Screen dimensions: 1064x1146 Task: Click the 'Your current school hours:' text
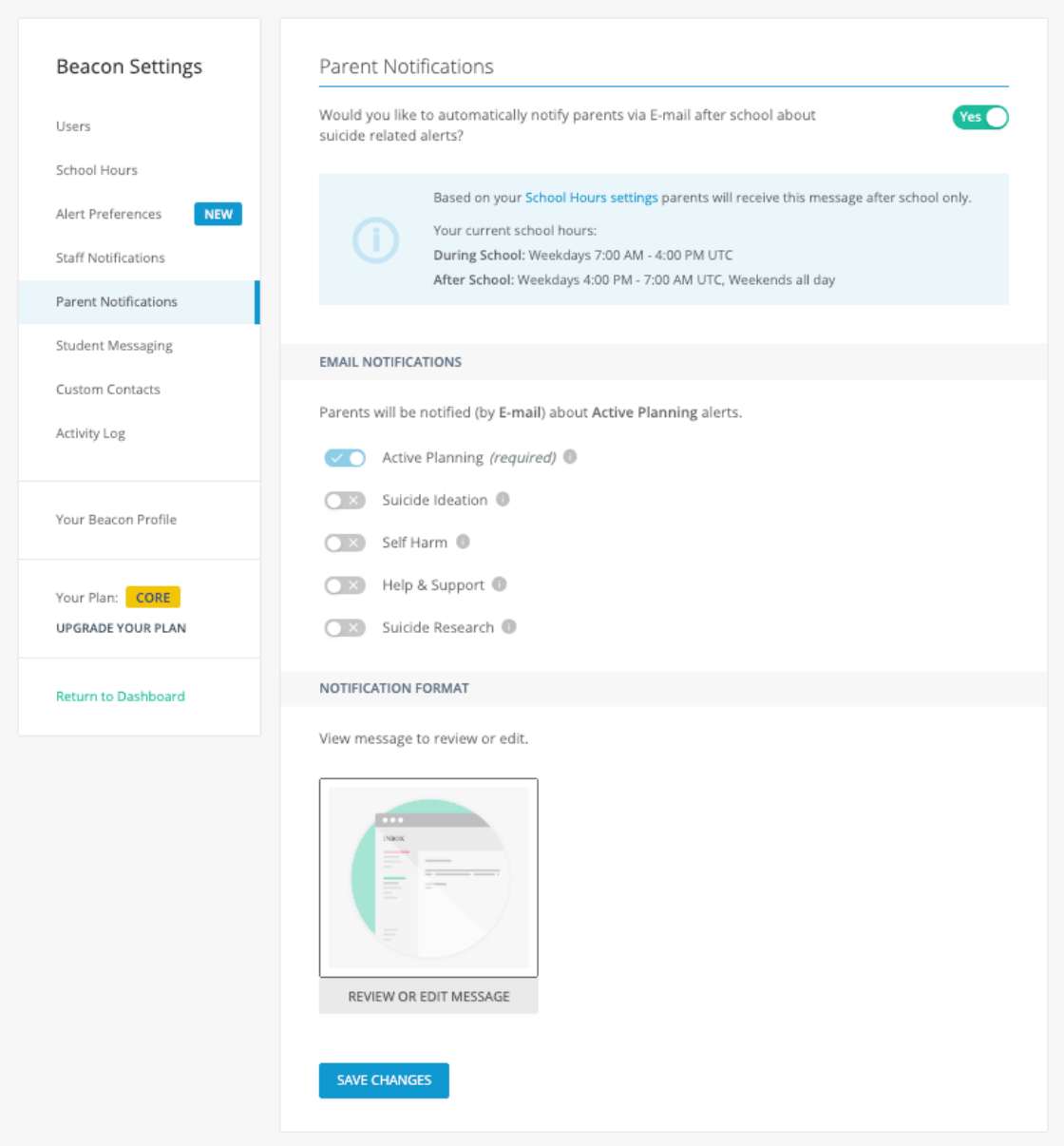point(515,230)
